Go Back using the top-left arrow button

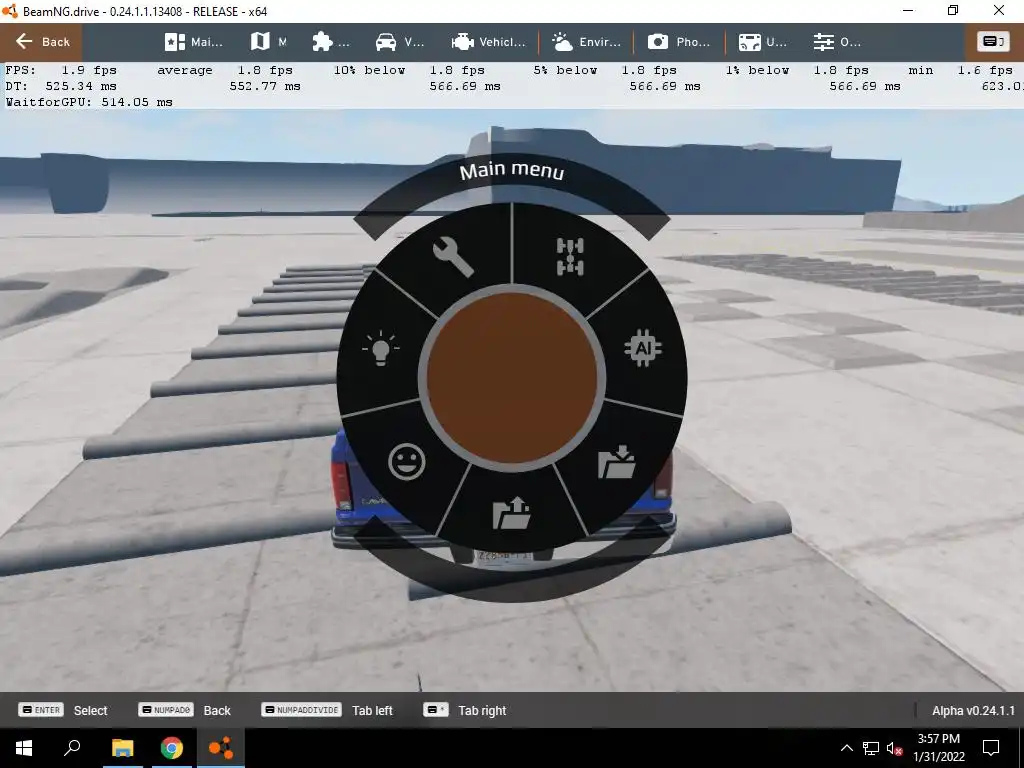click(x=42, y=42)
